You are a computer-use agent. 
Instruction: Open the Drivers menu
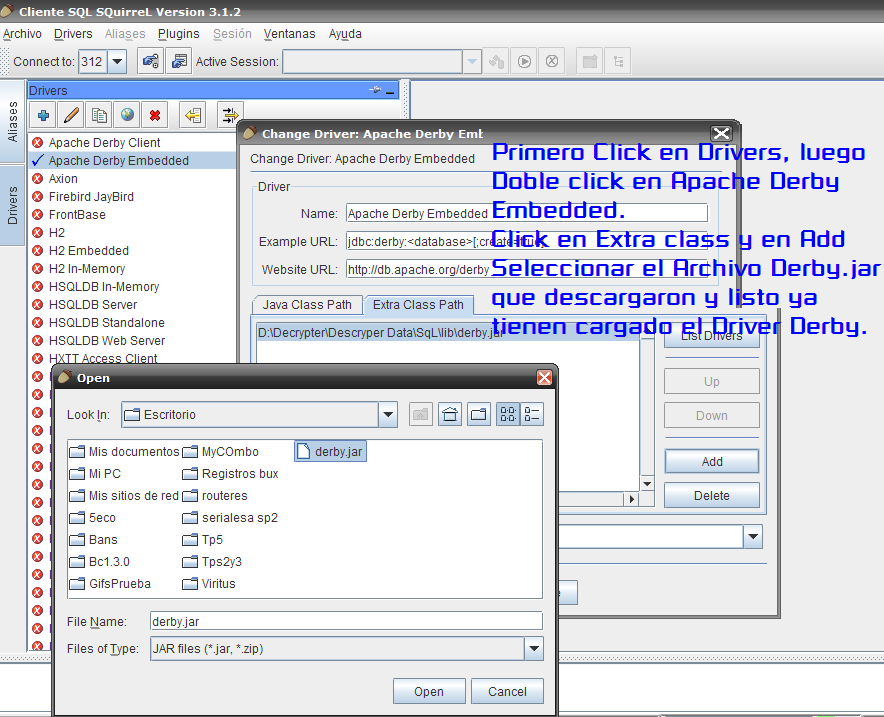73,34
